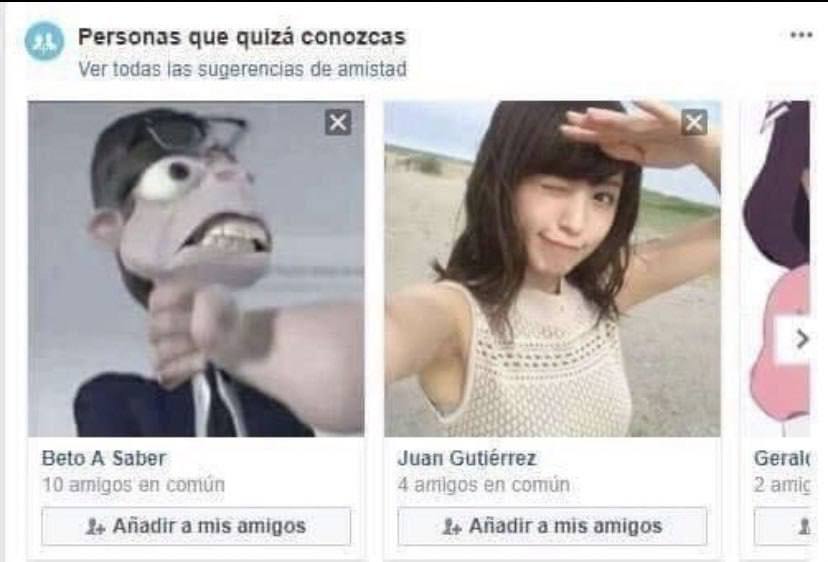
Task: Show next suggestions with right arrow
Action: coord(801,339)
